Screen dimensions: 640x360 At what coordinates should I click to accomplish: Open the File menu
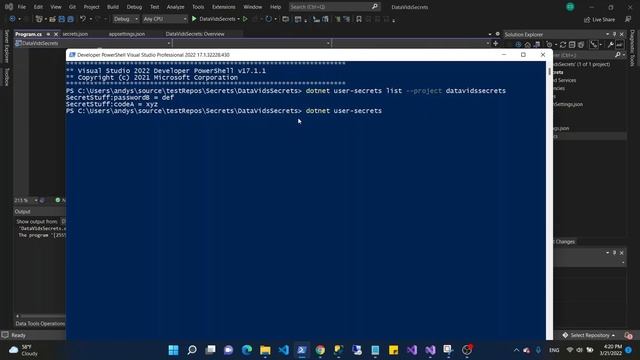click(22, 7)
